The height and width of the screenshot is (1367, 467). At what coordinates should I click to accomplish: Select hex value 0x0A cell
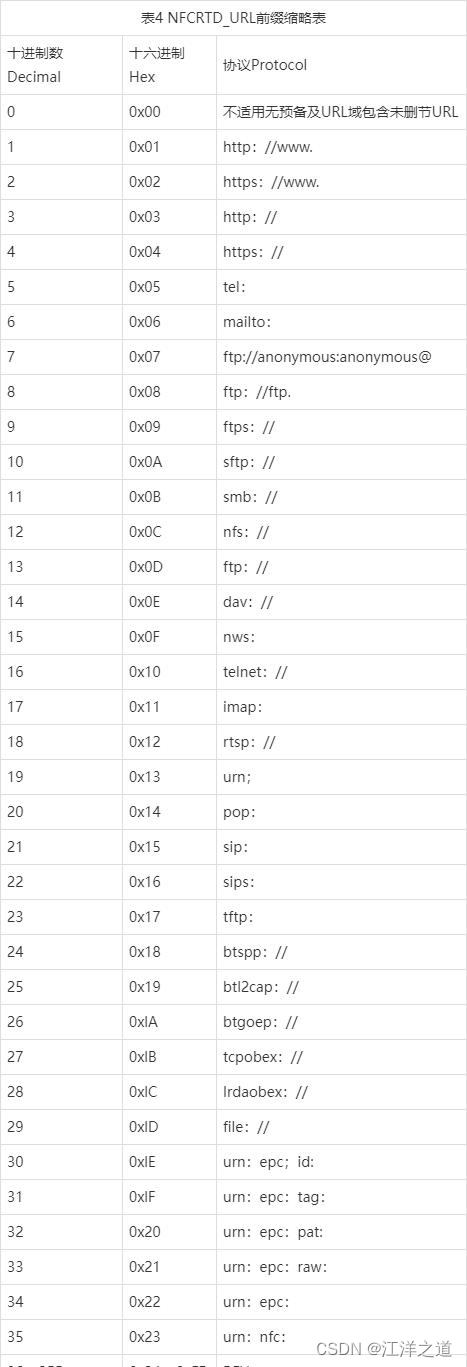coord(169,462)
